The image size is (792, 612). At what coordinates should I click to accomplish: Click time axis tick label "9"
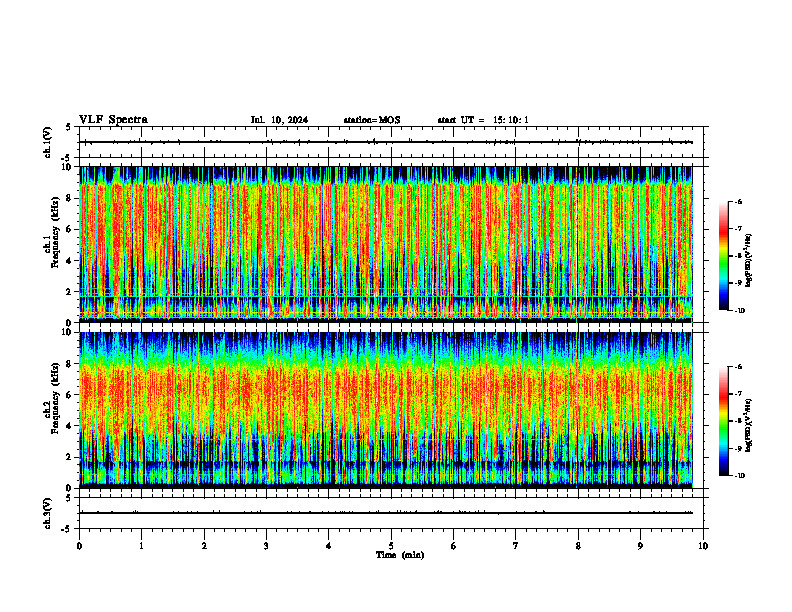pyautogui.click(x=640, y=546)
